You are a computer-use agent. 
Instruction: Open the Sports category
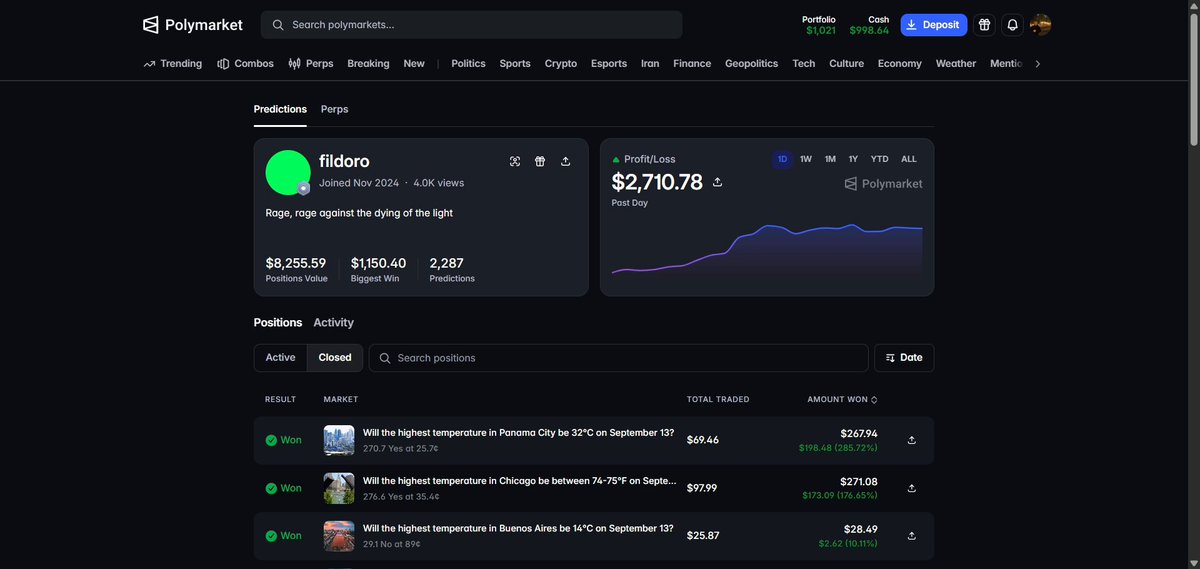coord(515,63)
